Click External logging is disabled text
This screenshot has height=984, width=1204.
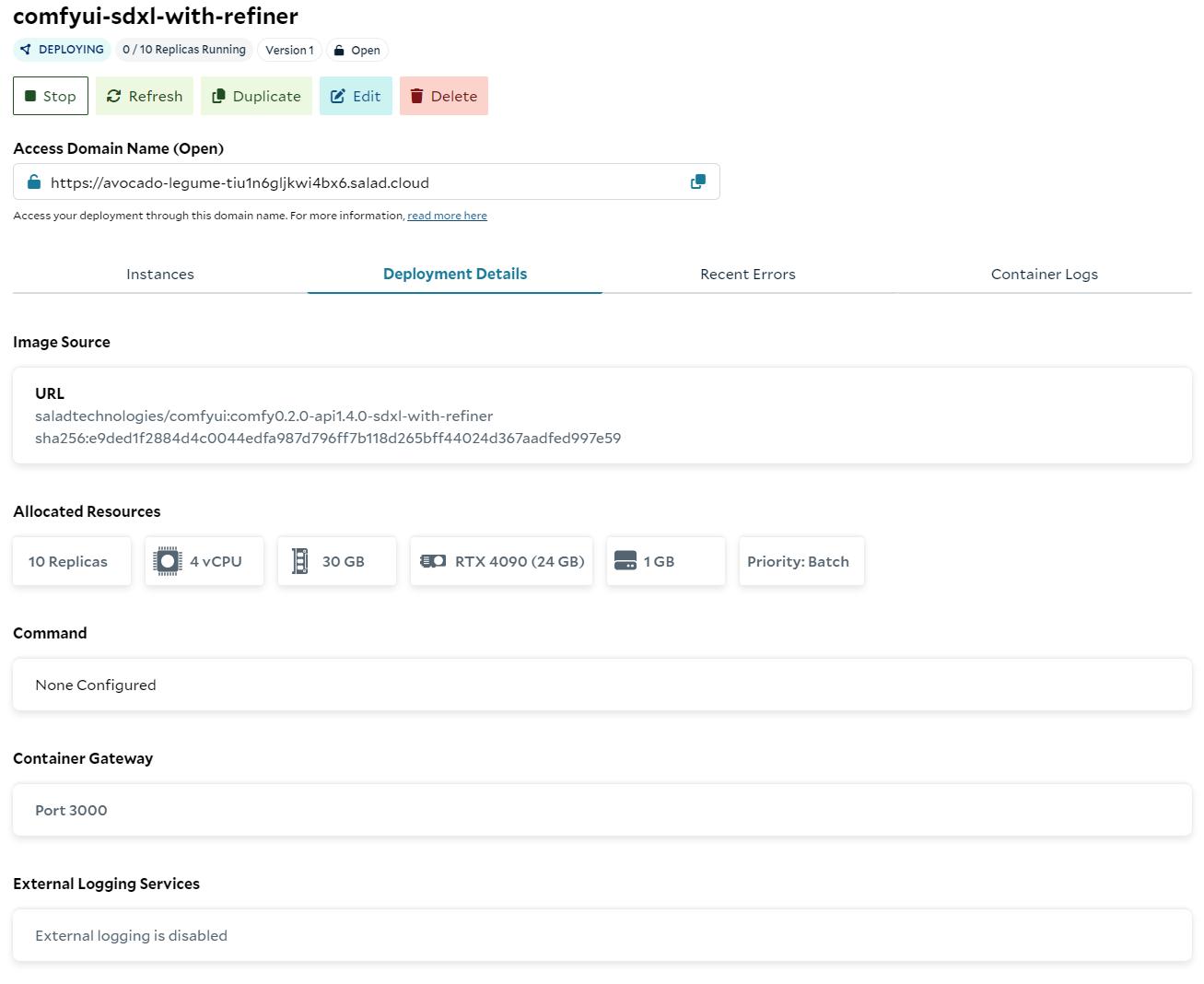click(131, 935)
